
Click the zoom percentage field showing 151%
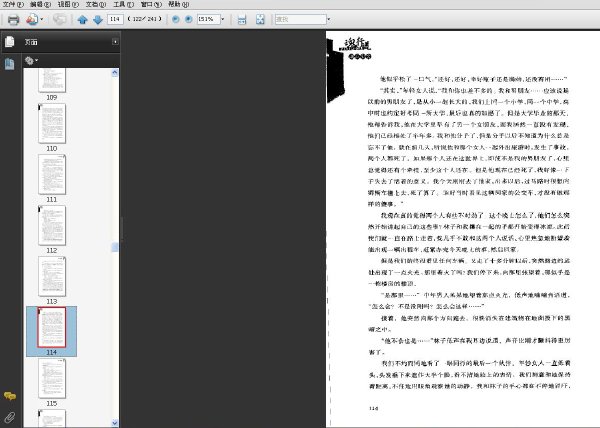point(208,19)
